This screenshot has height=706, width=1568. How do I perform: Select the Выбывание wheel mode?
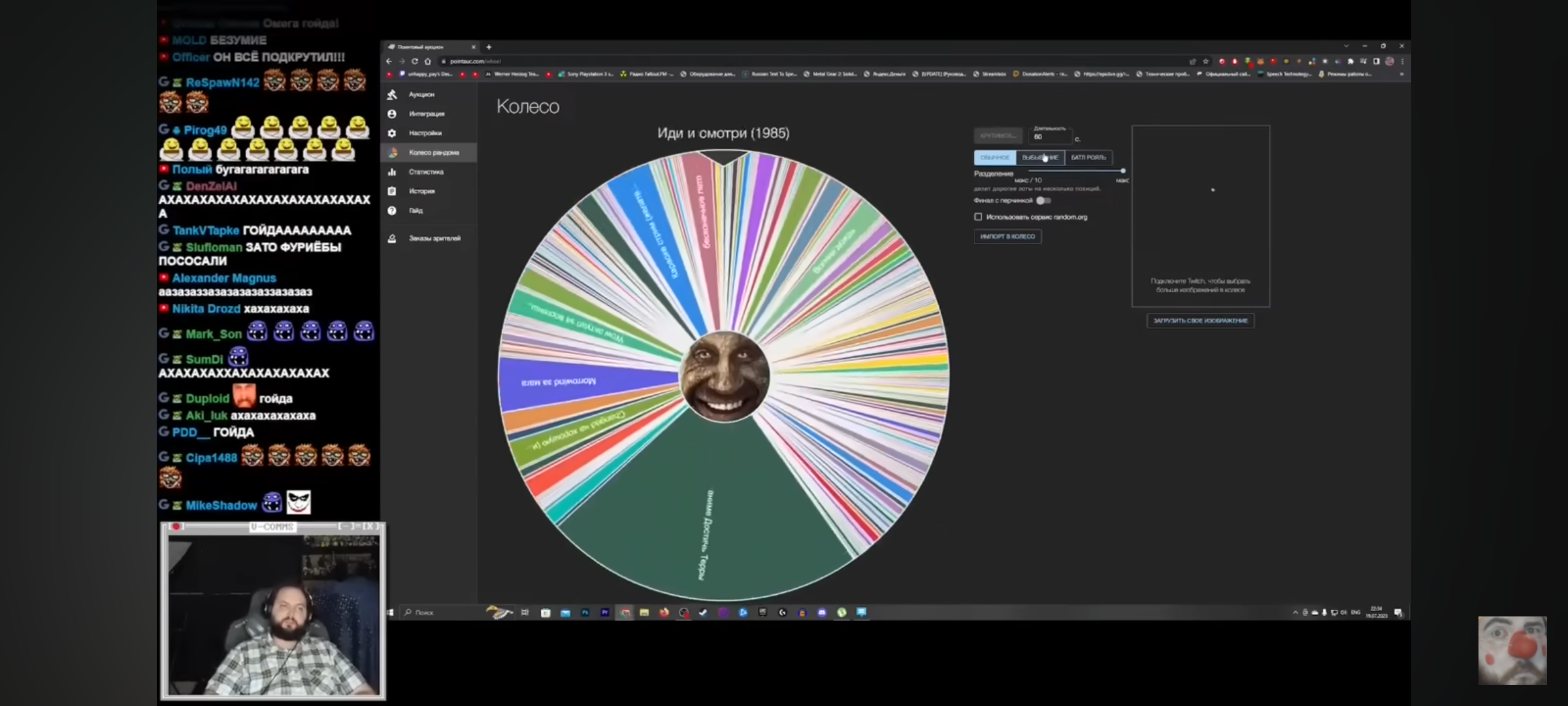point(1040,158)
